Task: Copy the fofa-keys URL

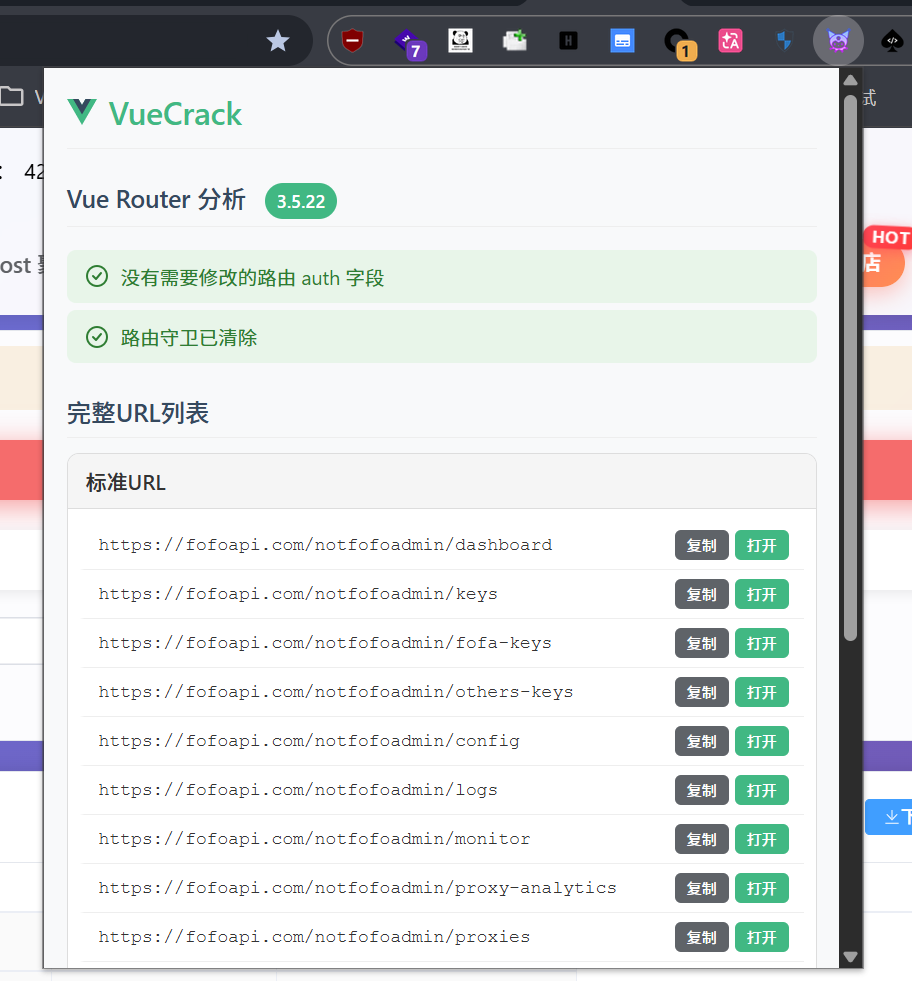Action: click(x=701, y=643)
